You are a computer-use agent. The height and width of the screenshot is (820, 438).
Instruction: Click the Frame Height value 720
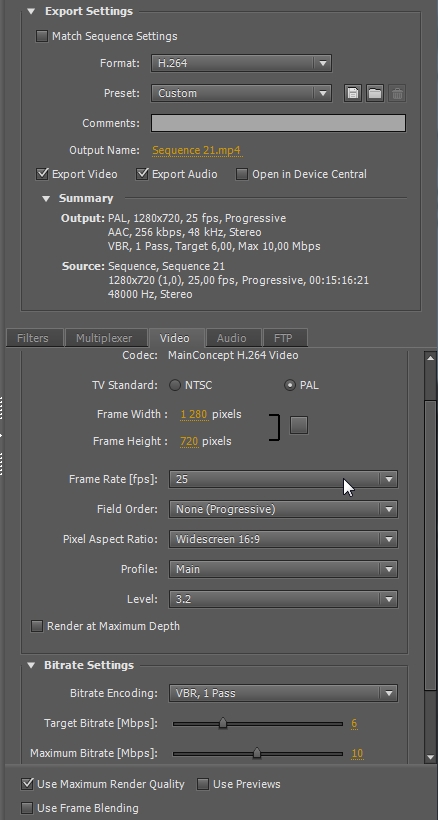pos(189,441)
